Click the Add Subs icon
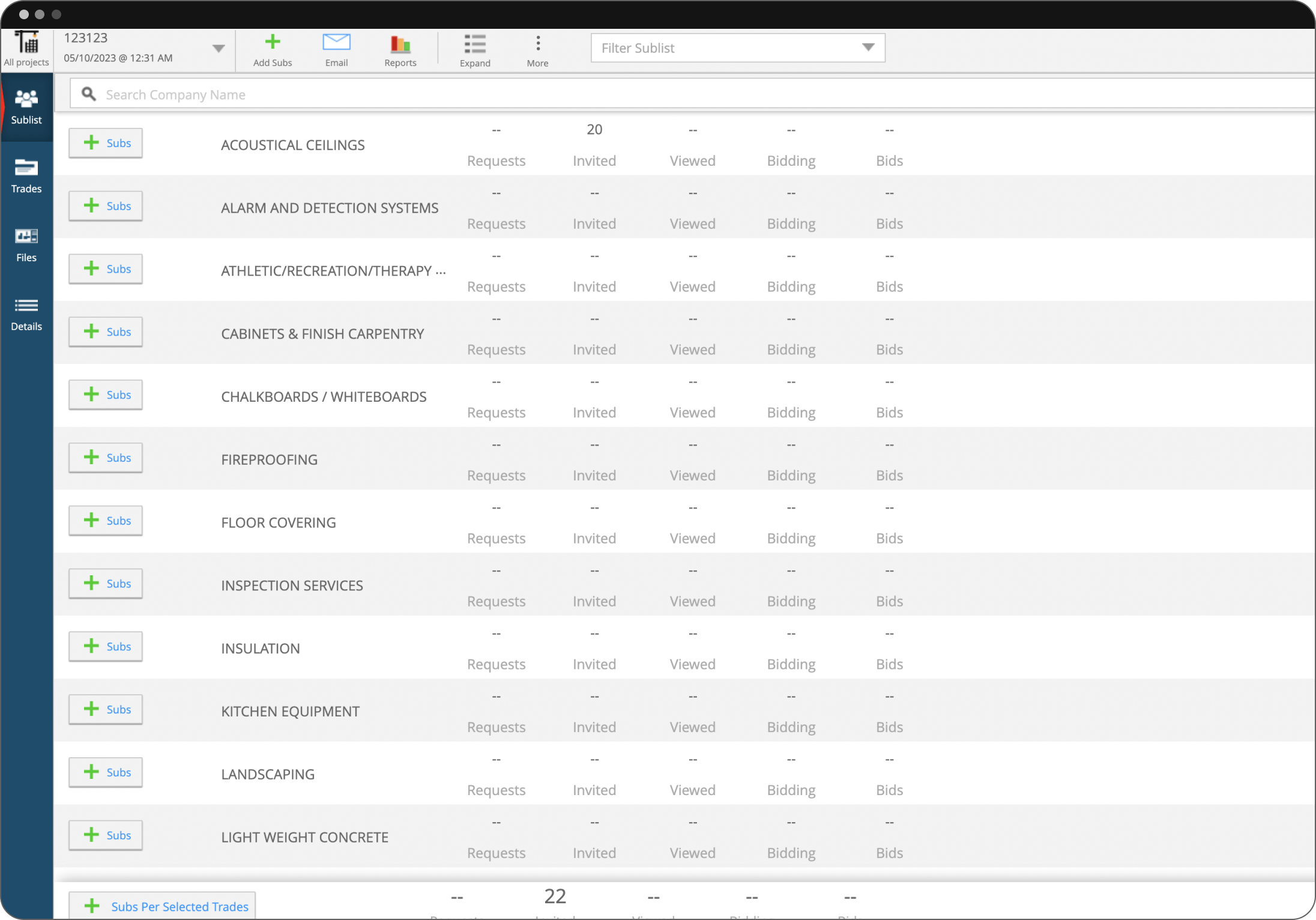 click(x=272, y=40)
